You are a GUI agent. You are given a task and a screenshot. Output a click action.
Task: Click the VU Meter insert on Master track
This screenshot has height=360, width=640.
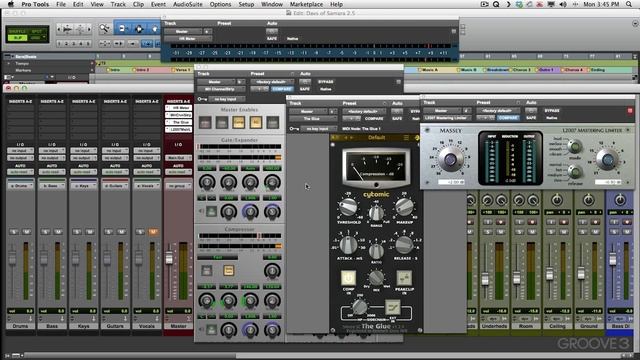click(x=179, y=108)
